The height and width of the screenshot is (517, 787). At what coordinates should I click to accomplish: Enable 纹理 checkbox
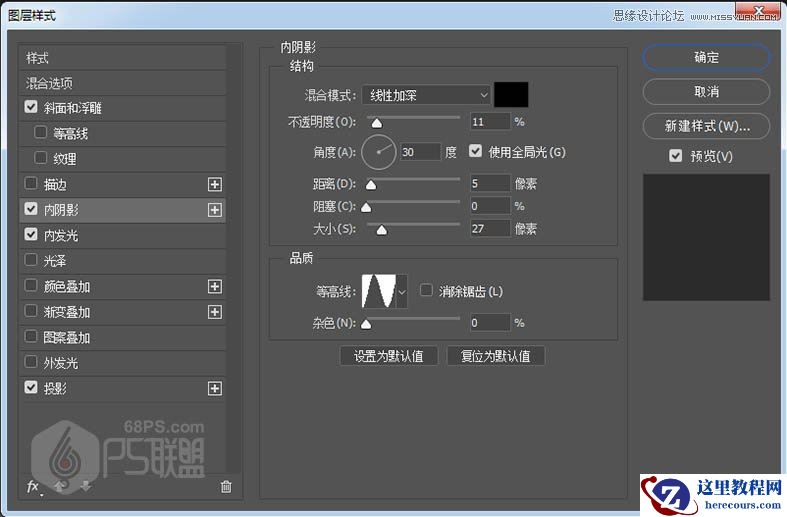(41, 158)
